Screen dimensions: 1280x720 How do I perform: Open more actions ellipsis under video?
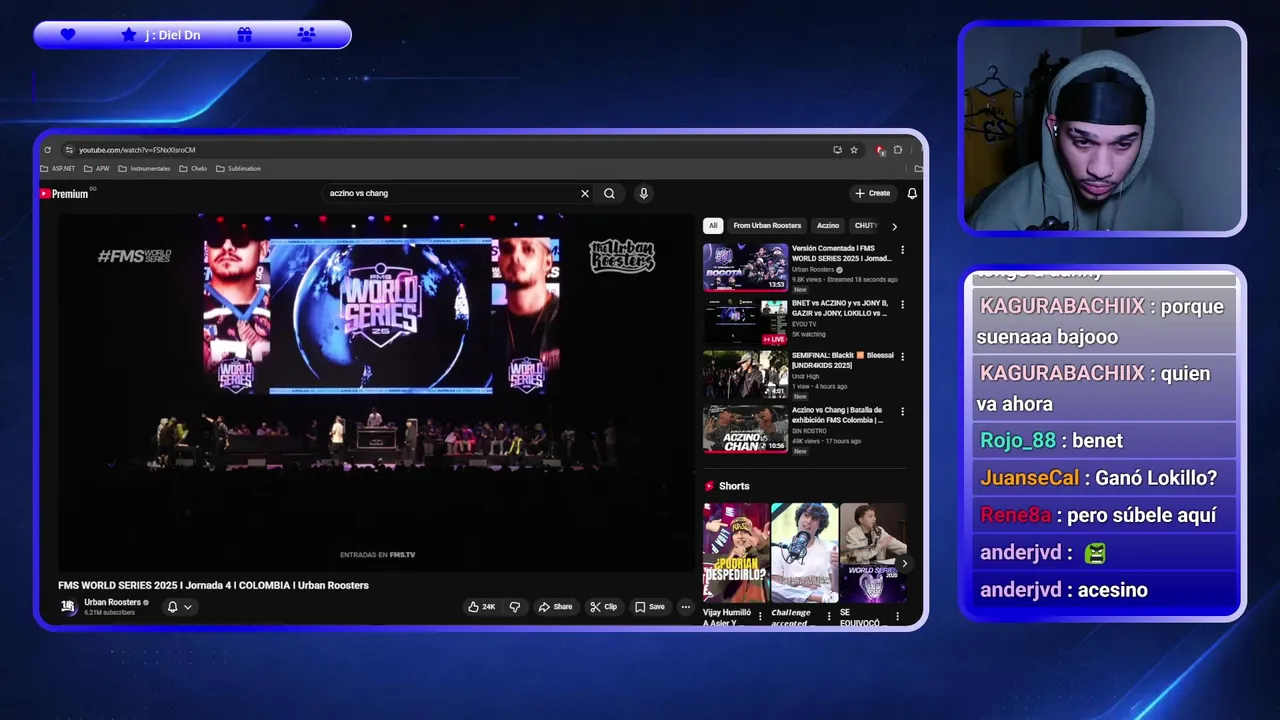click(x=685, y=607)
